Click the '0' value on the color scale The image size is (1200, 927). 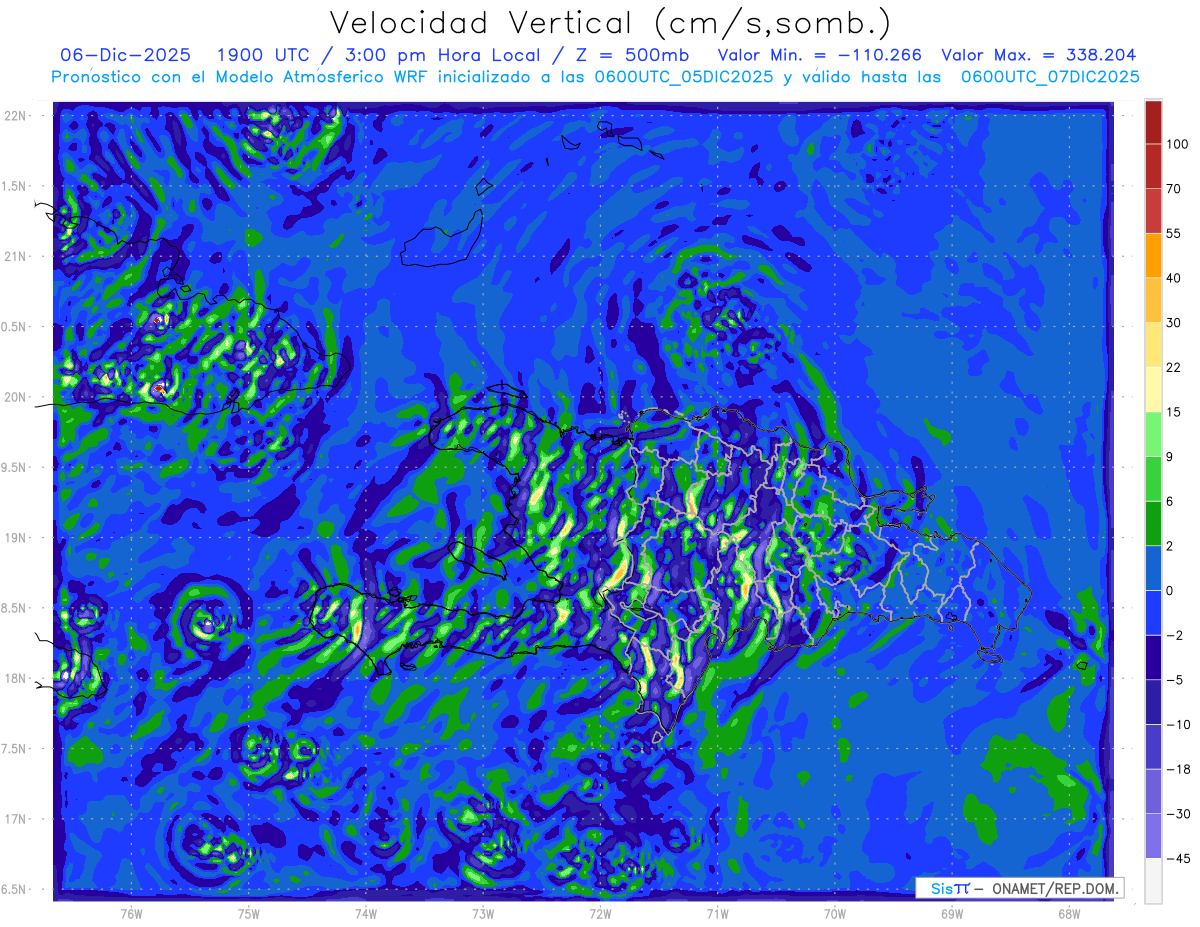pos(1170,590)
